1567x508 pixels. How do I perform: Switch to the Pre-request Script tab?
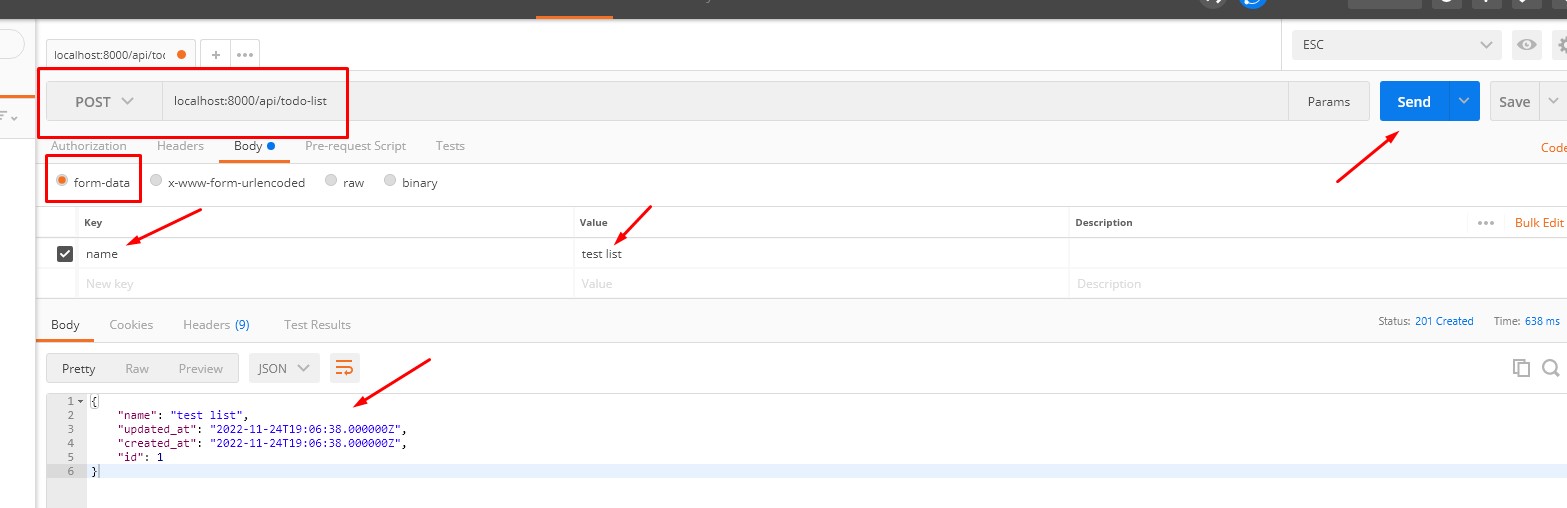[x=355, y=146]
